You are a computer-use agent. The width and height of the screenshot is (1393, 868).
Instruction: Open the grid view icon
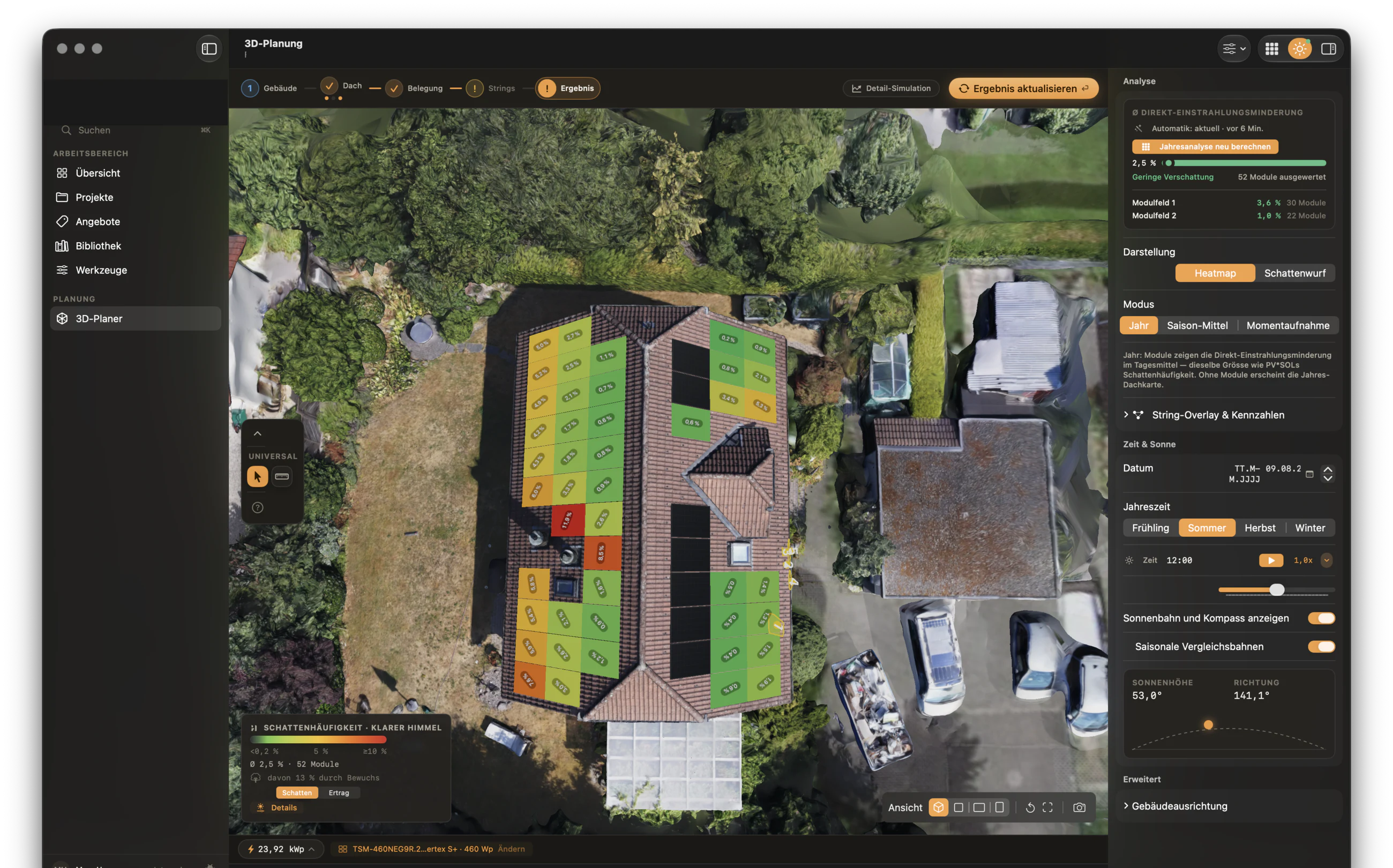pos(1271,49)
